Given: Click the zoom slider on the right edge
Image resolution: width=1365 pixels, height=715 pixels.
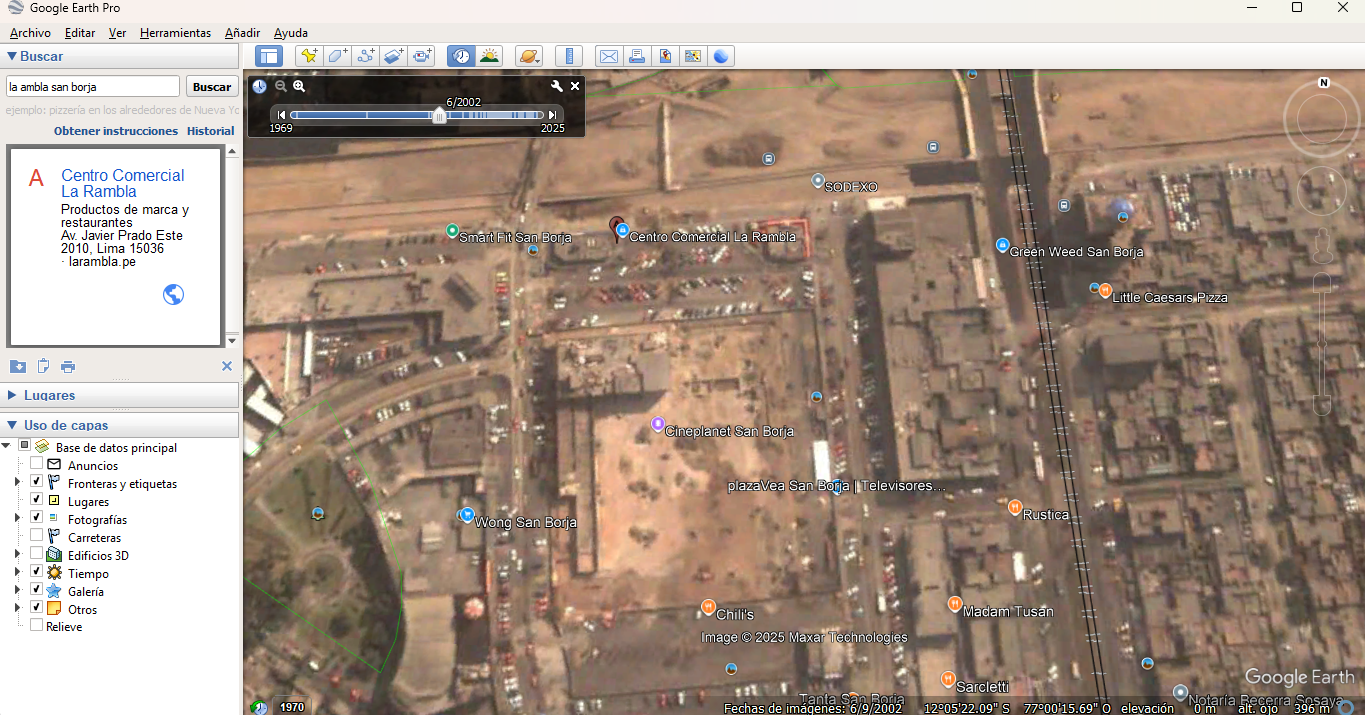Looking at the screenshot, I should (1322, 345).
